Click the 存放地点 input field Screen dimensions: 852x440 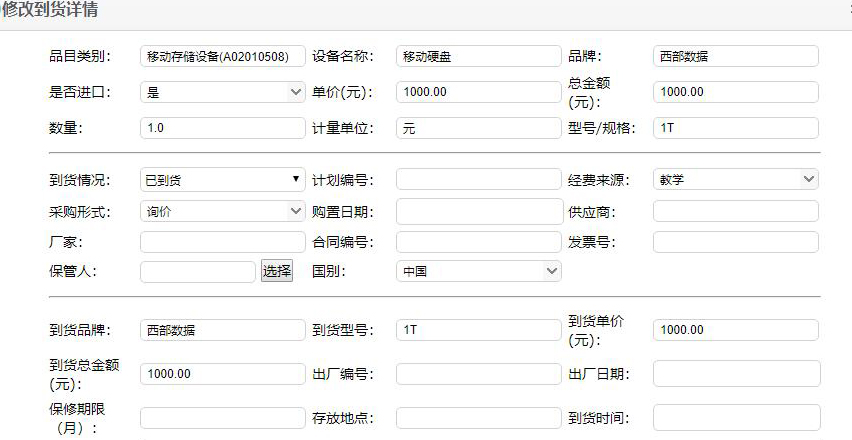pyautogui.click(x=479, y=418)
